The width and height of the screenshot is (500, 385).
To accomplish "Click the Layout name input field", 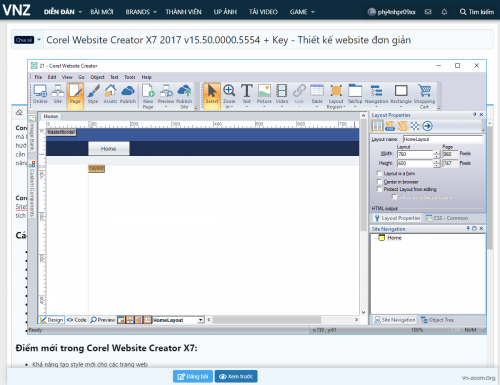I will coord(443,139).
